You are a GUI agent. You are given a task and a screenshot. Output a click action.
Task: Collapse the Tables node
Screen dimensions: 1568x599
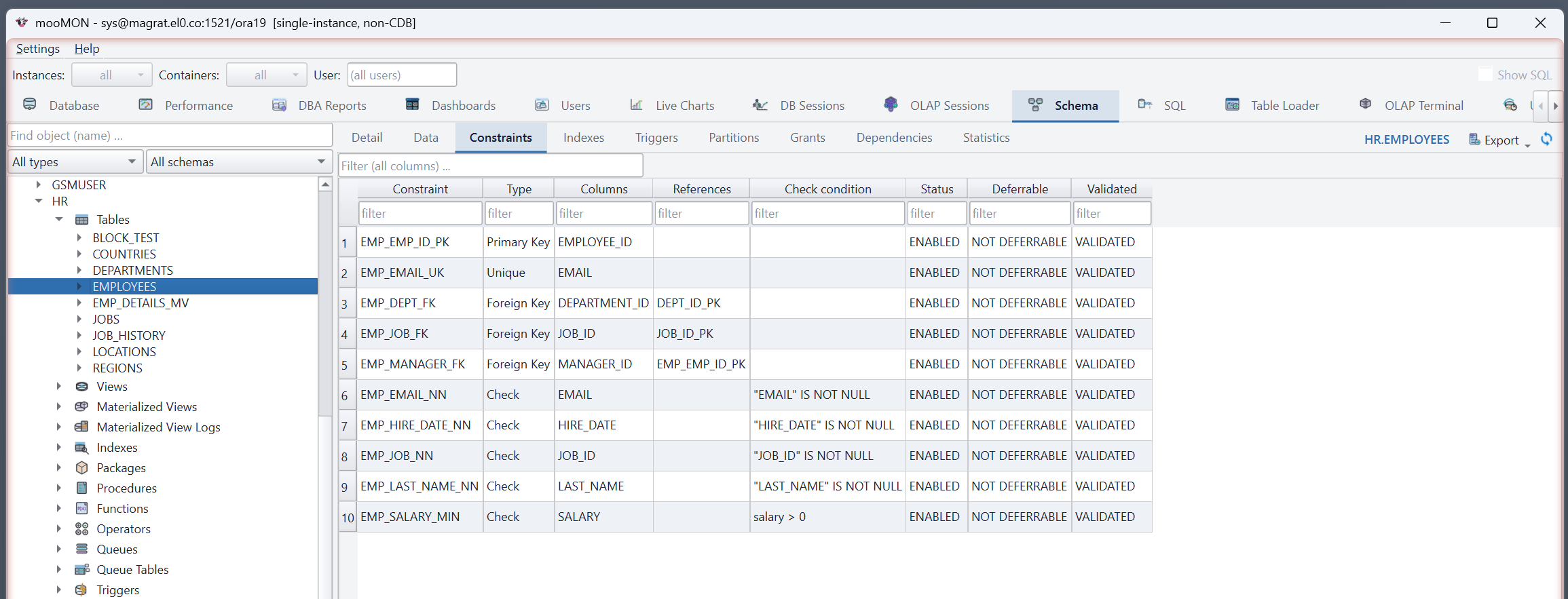point(59,220)
